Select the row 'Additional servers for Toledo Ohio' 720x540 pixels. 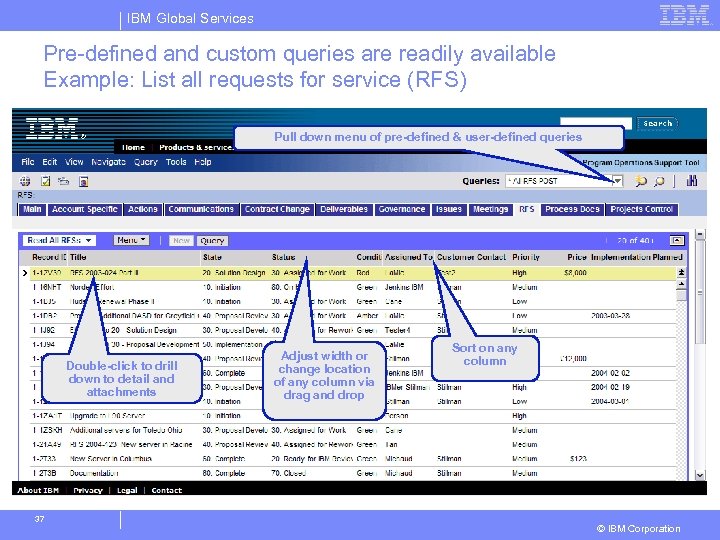[x=354, y=430]
